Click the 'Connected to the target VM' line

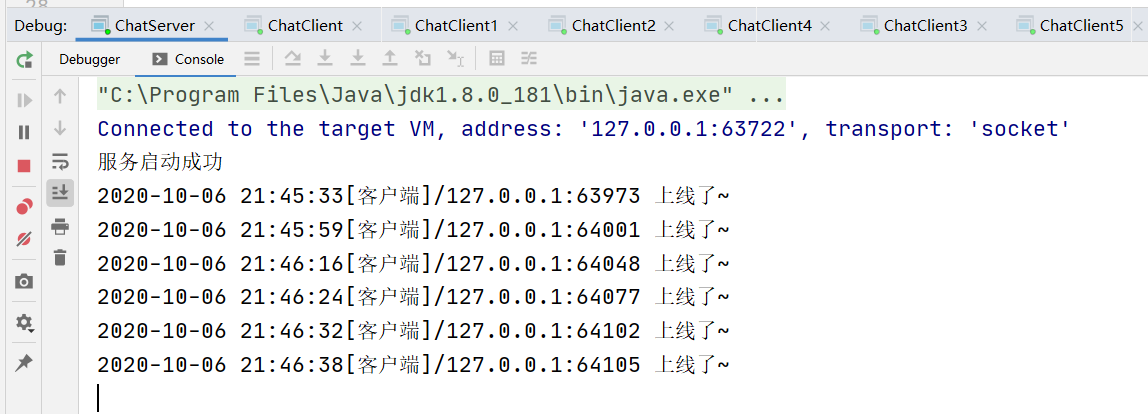[584, 129]
